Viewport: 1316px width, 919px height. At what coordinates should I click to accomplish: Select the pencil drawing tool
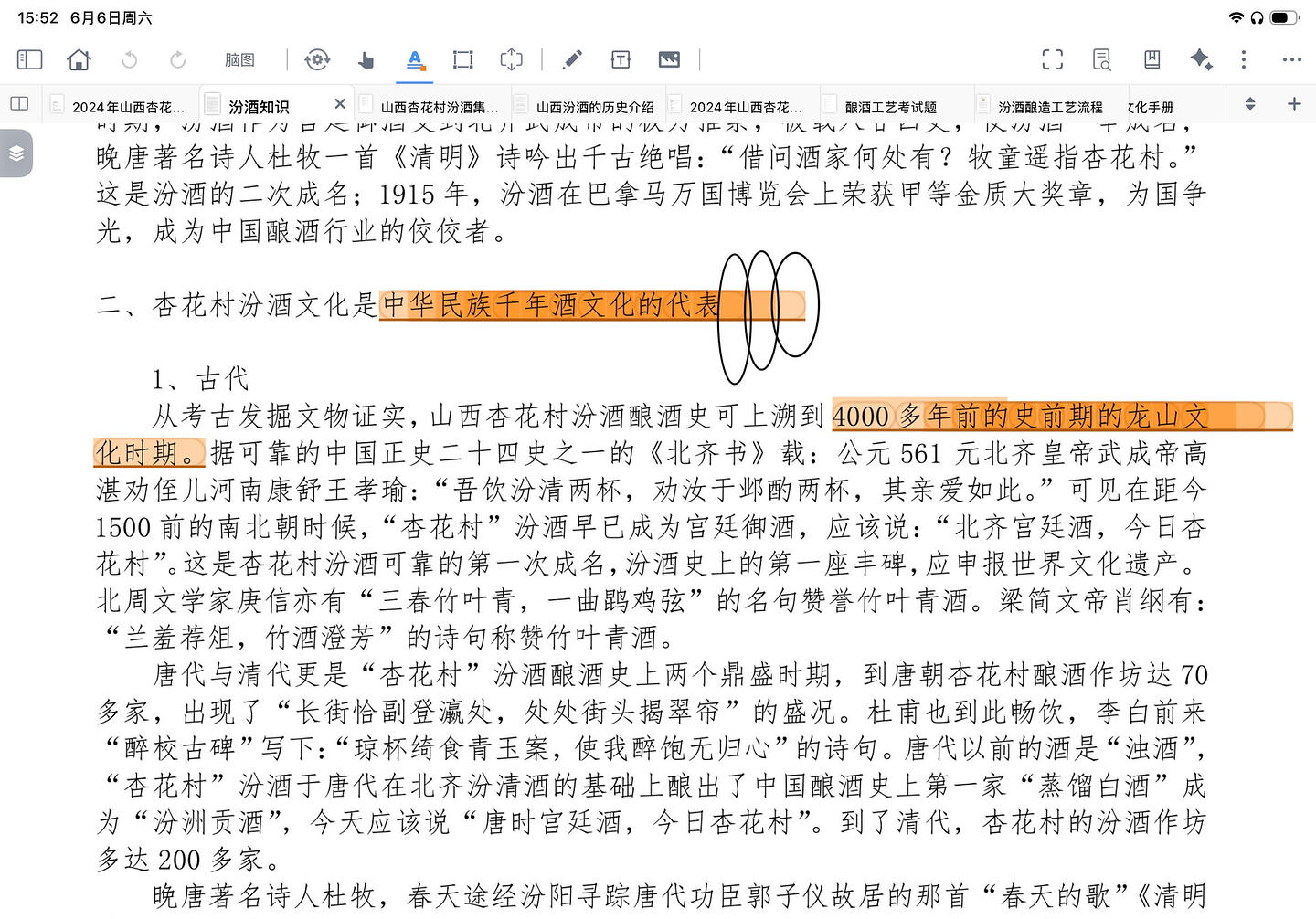pos(572,60)
